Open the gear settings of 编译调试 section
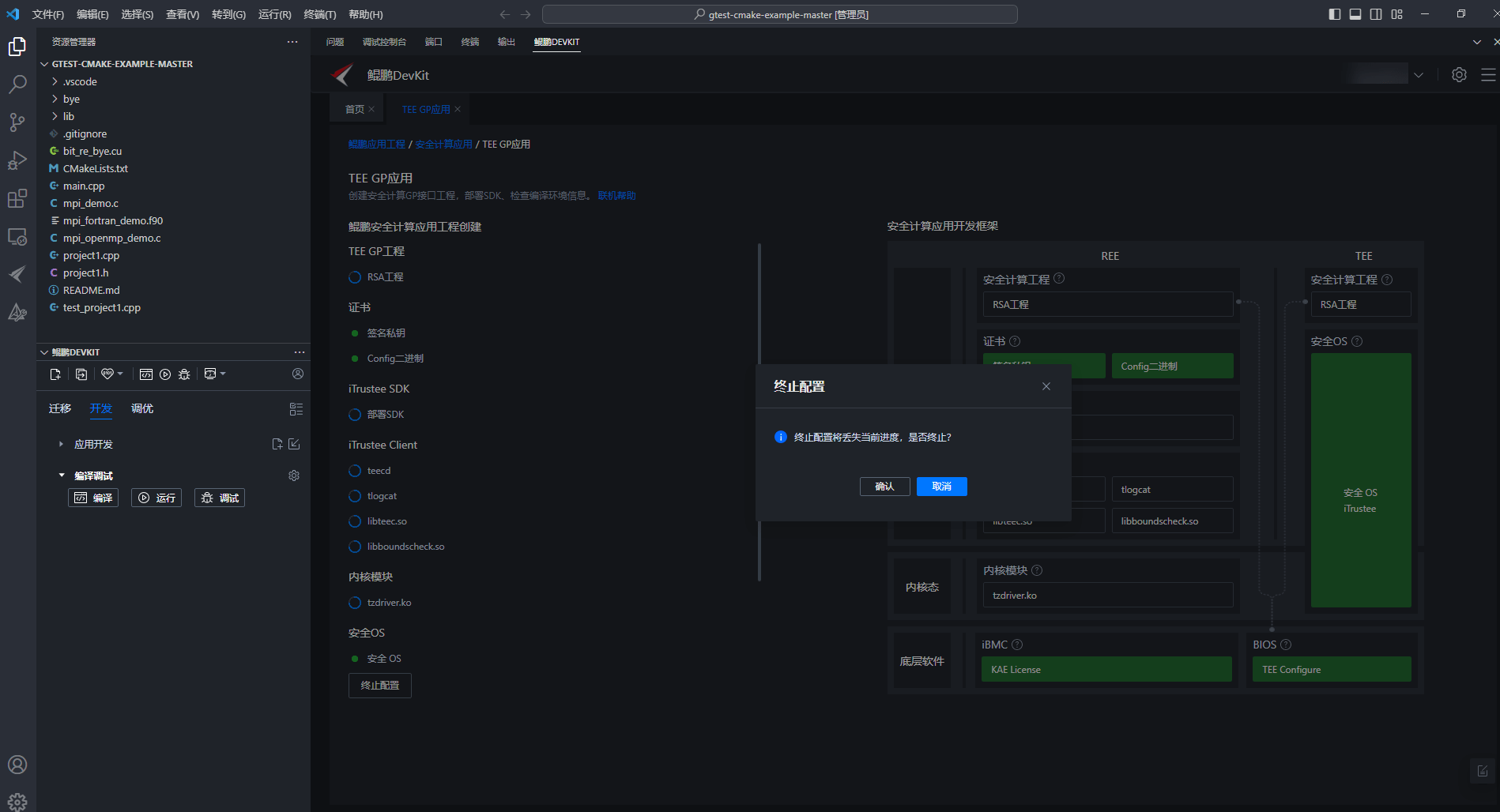Viewport: 1500px width, 812px height. pos(294,476)
